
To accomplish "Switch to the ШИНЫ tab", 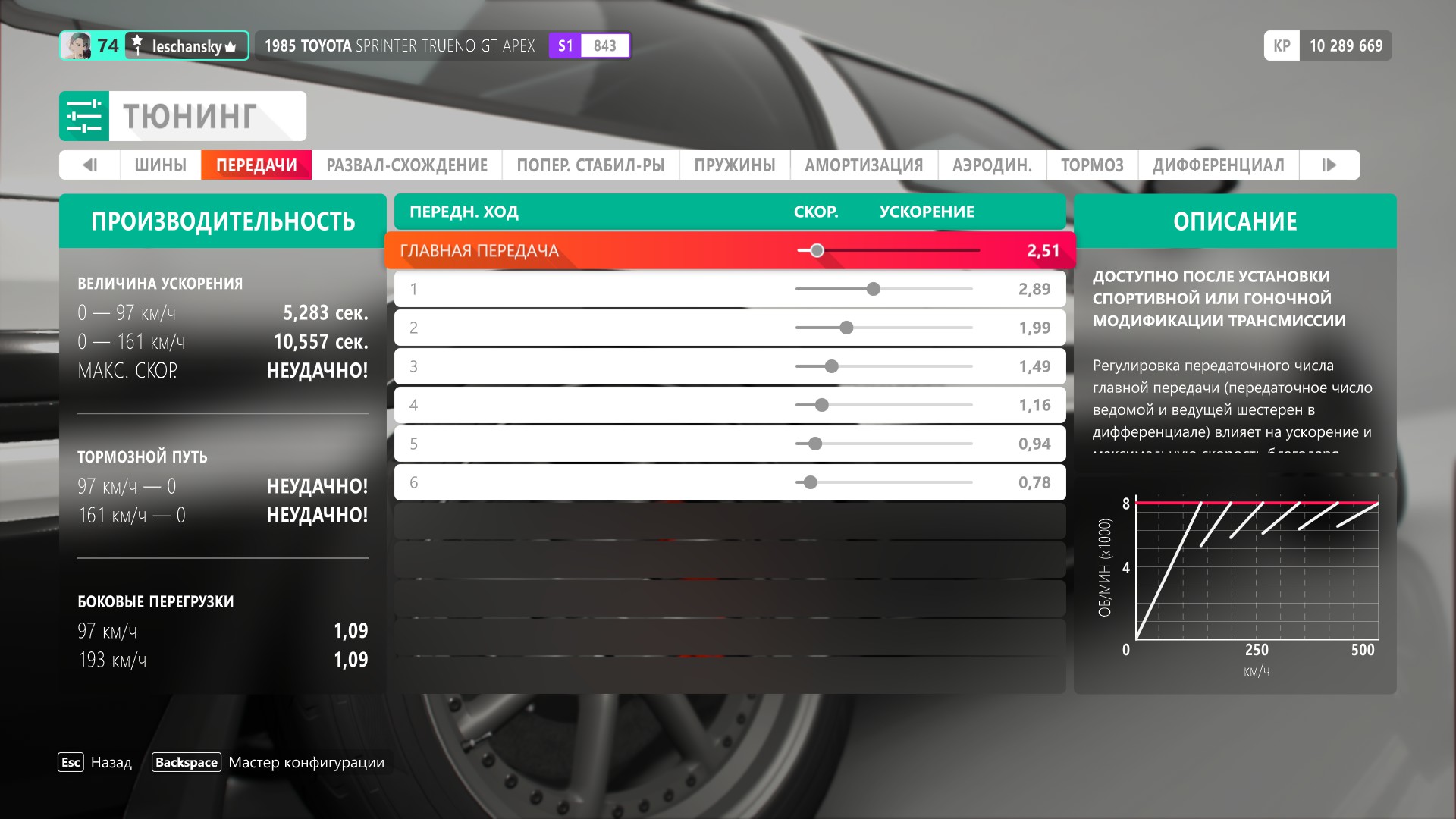I will click(x=160, y=165).
